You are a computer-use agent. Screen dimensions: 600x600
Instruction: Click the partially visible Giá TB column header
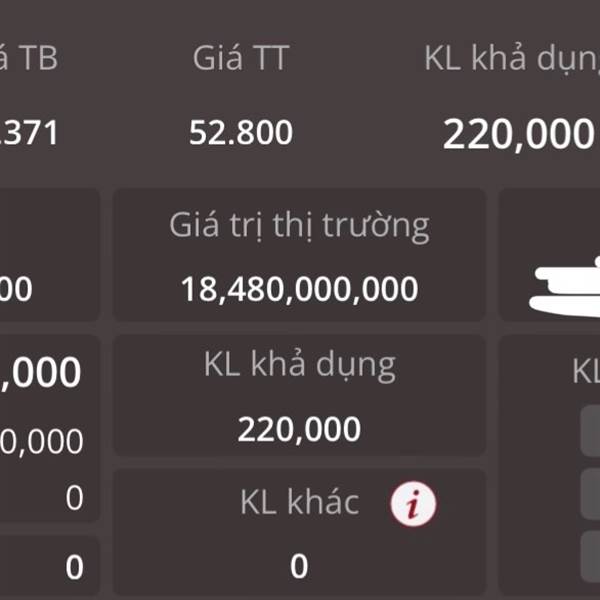29,58
